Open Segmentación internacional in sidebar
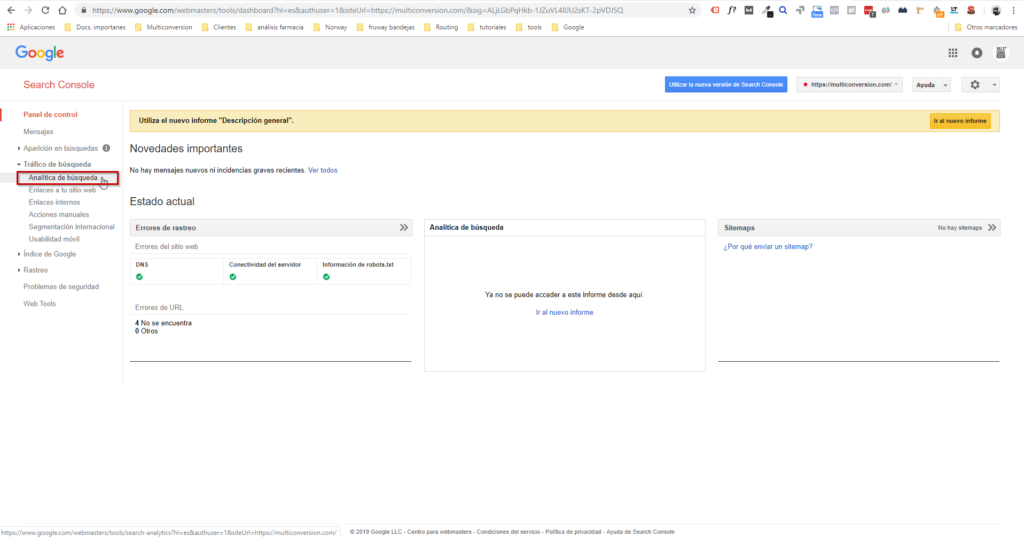Screen dimensions: 1024x537 click(x=71, y=227)
